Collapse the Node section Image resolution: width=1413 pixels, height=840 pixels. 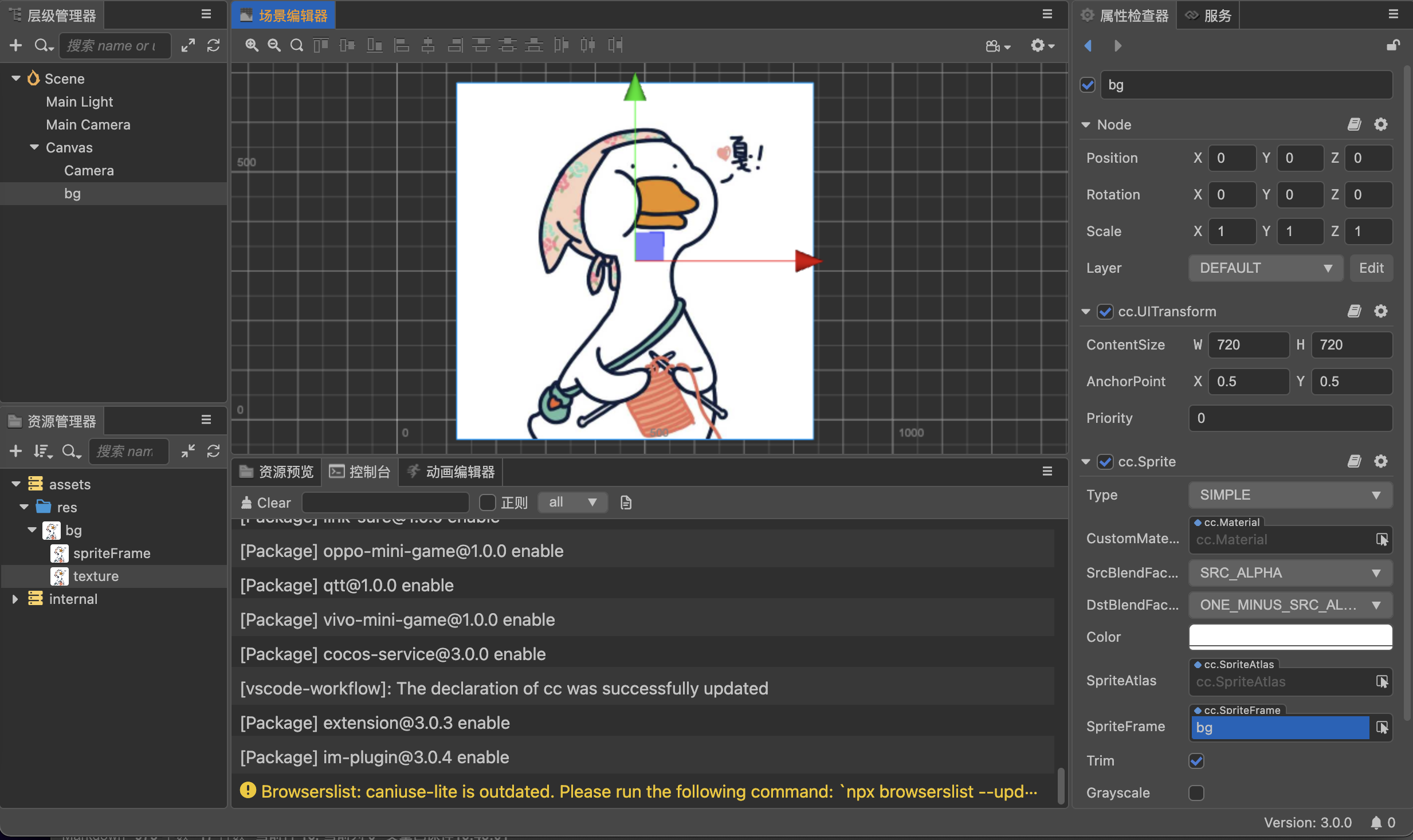click(x=1086, y=124)
